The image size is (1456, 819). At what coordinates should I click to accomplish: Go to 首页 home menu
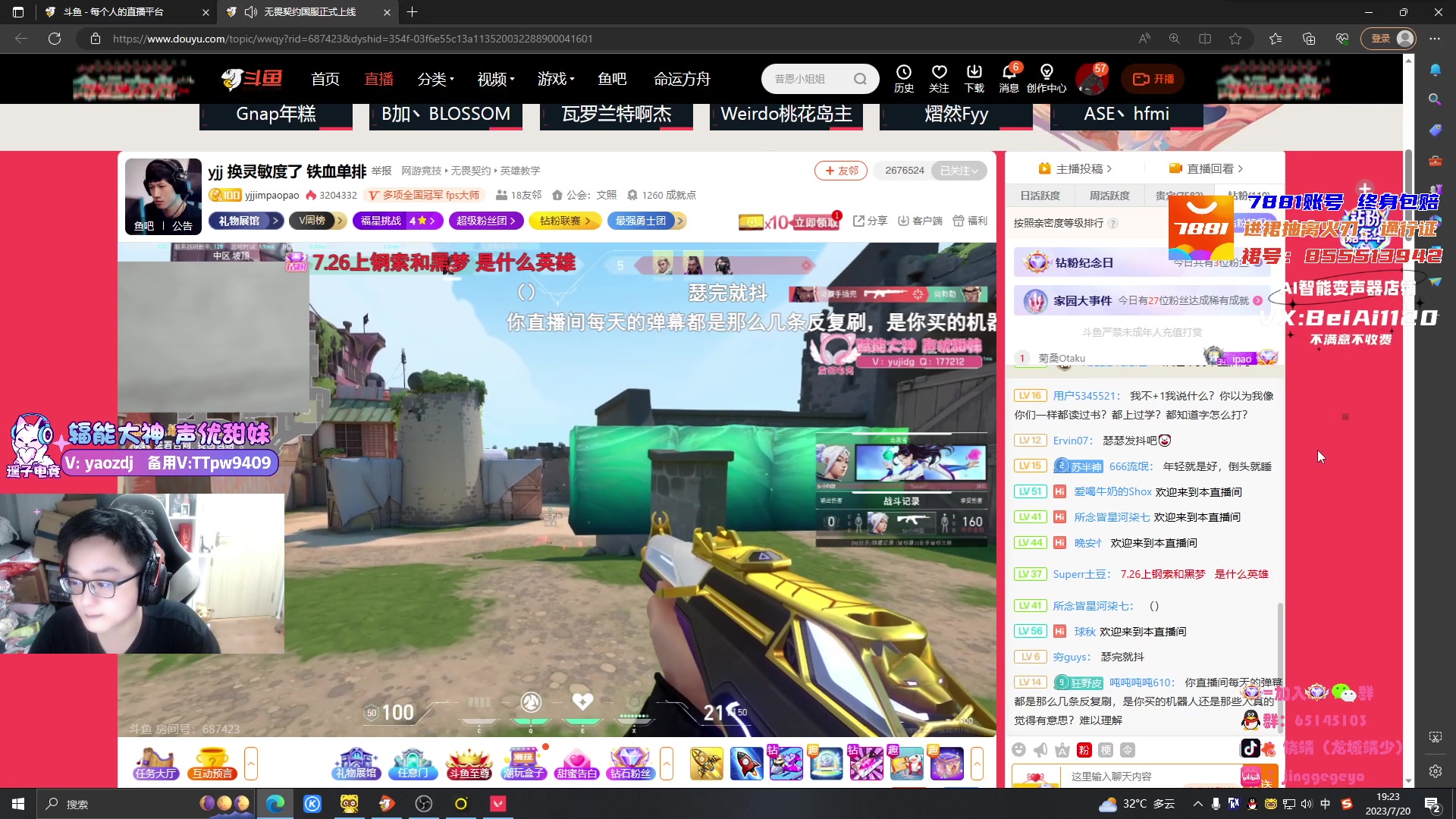pos(325,79)
